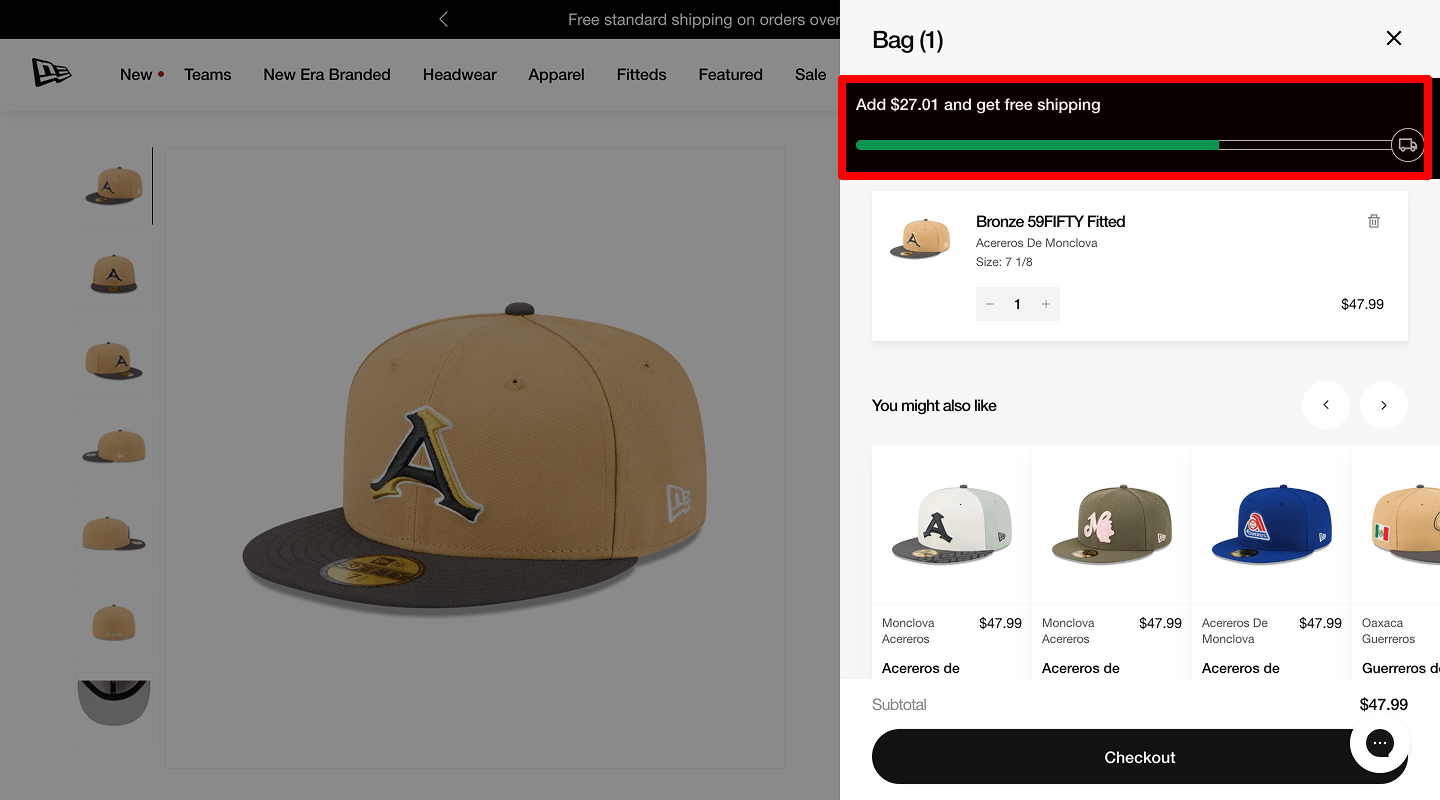
Task: Select the blue Acereros cap recommendation
Action: pyautogui.click(x=1271, y=526)
